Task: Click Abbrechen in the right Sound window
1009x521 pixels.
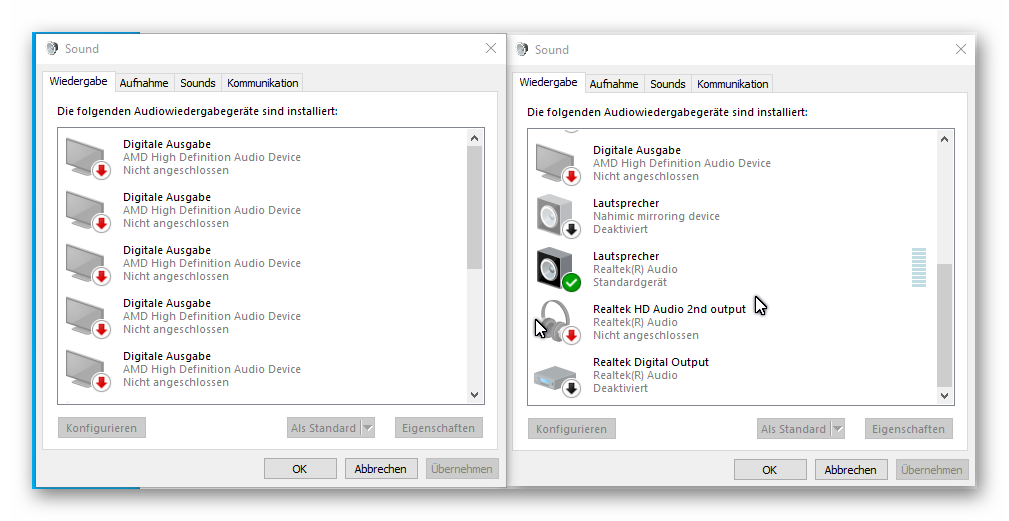Action: pyautogui.click(x=850, y=470)
